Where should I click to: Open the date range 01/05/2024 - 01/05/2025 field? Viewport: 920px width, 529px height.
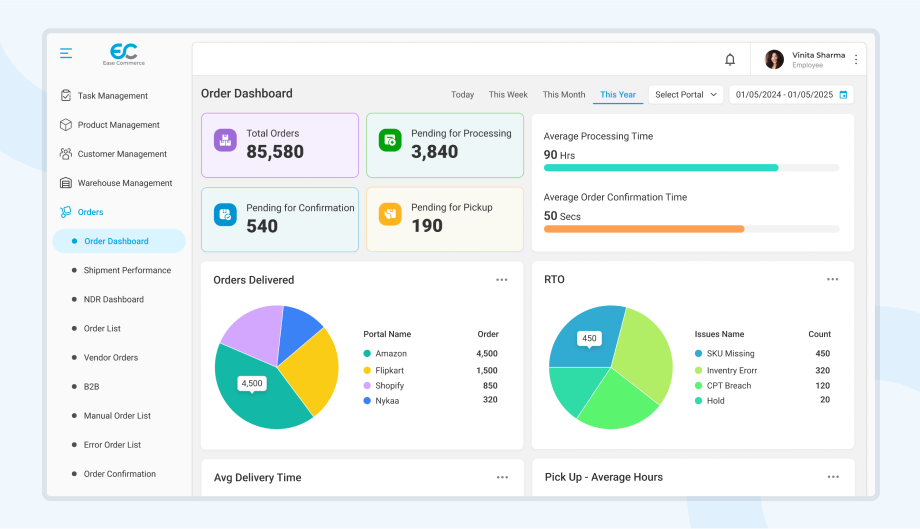point(791,94)
